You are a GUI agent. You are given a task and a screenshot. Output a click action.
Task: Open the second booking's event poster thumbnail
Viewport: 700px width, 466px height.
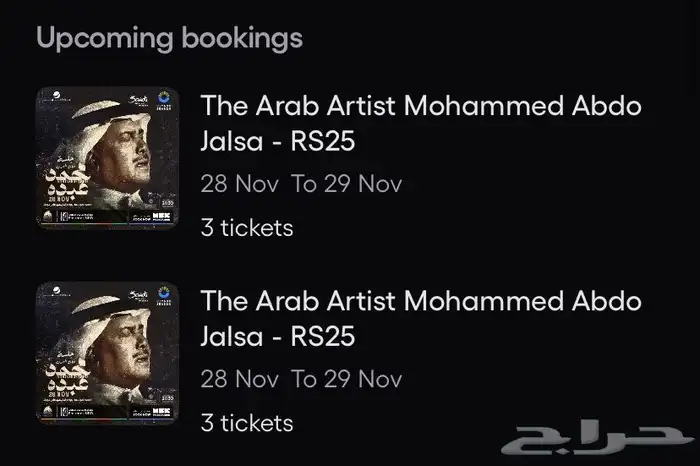point(107,353)
